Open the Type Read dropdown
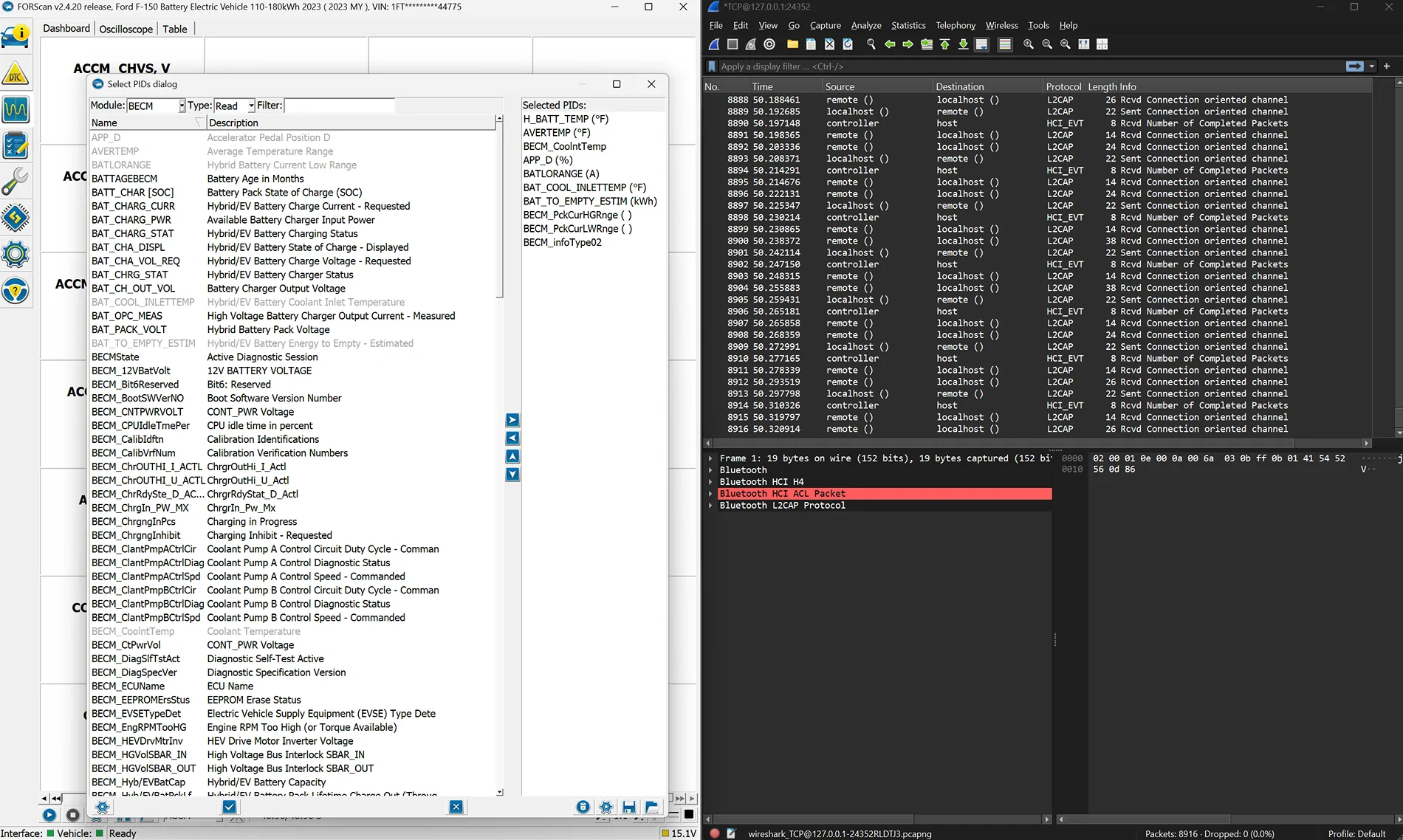The width and height of the screenshot is (1403, 840). coord(251,106)
